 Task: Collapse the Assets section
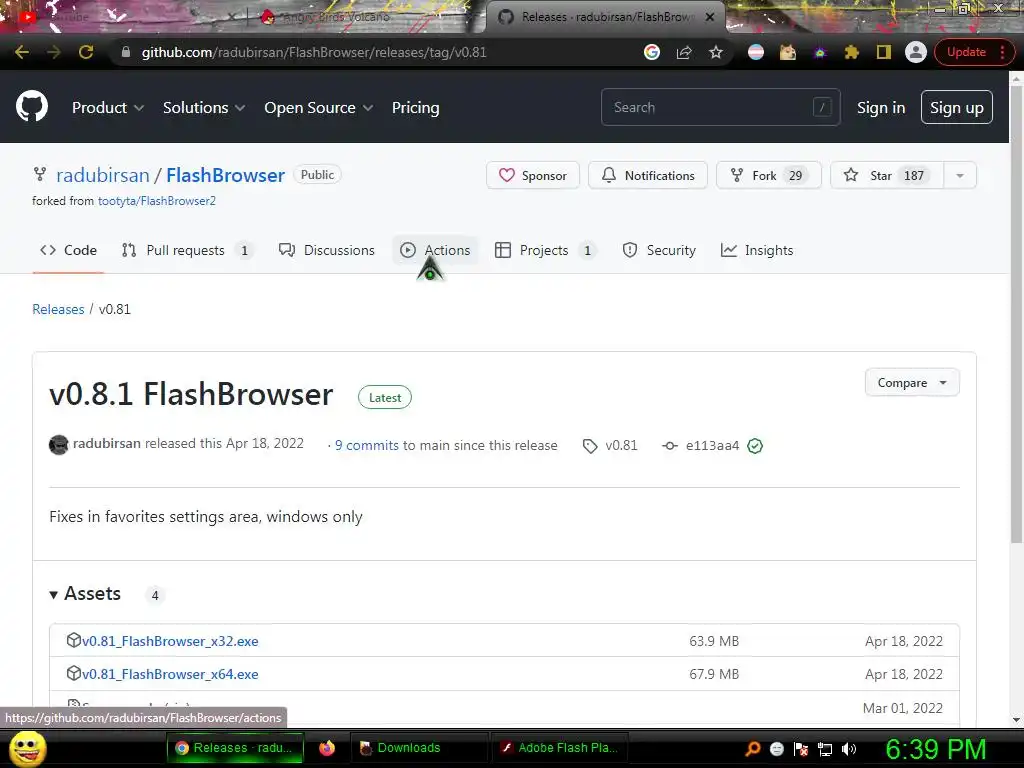tap(85, 594)
